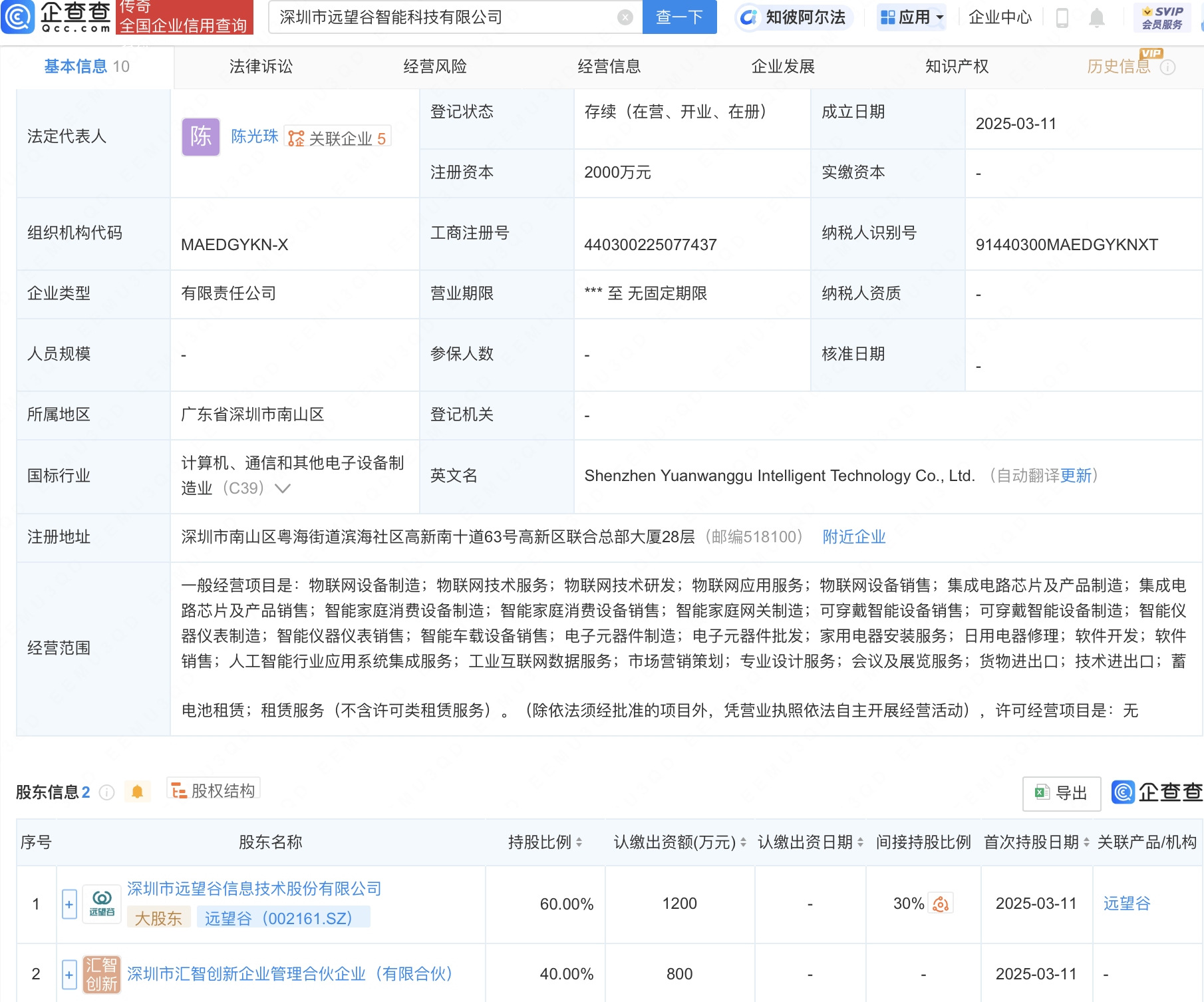This screenshot has height=1002, width=1204.
Task: Open 股权结构 equity structure chart
Action: click(x=214, y=790)
